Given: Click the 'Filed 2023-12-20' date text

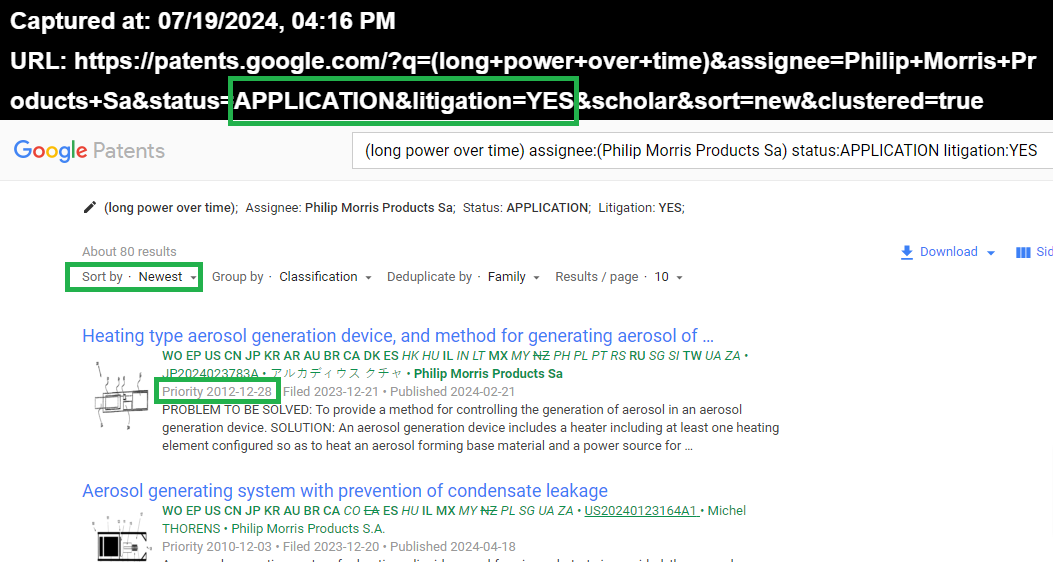Looking at the screenshot, I should click(331, 547).
